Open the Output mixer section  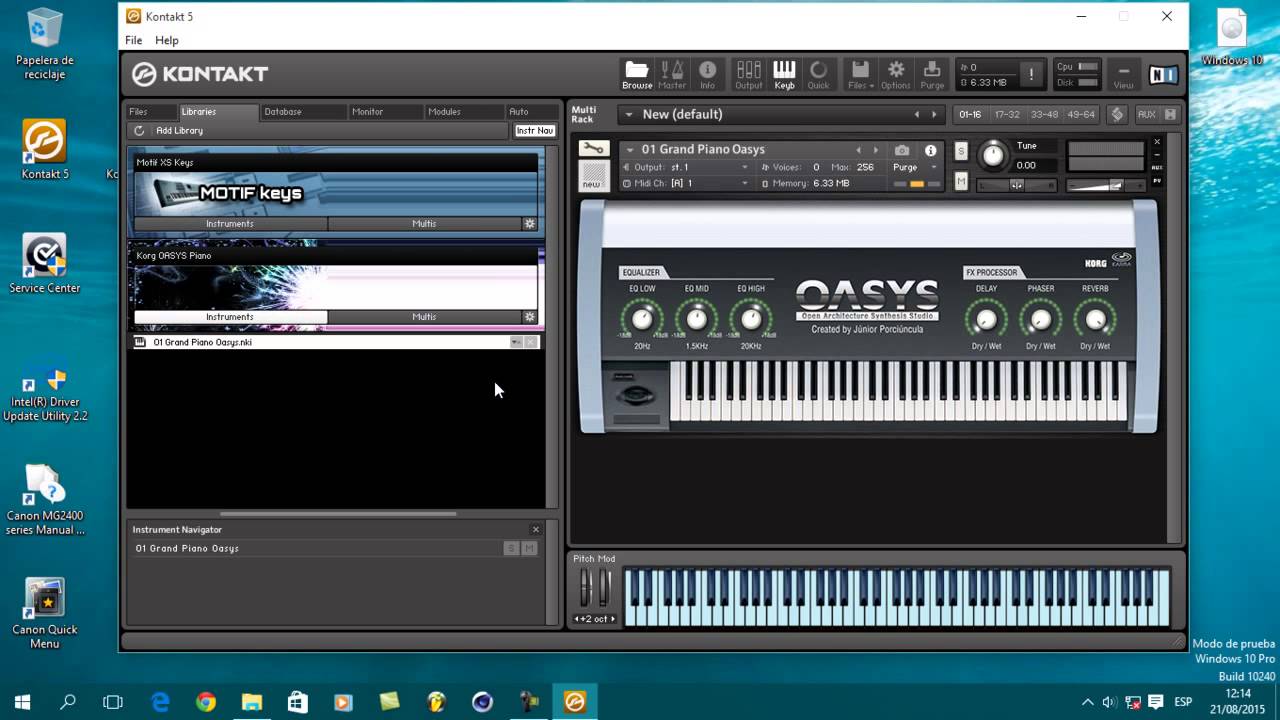coord(748,74)
